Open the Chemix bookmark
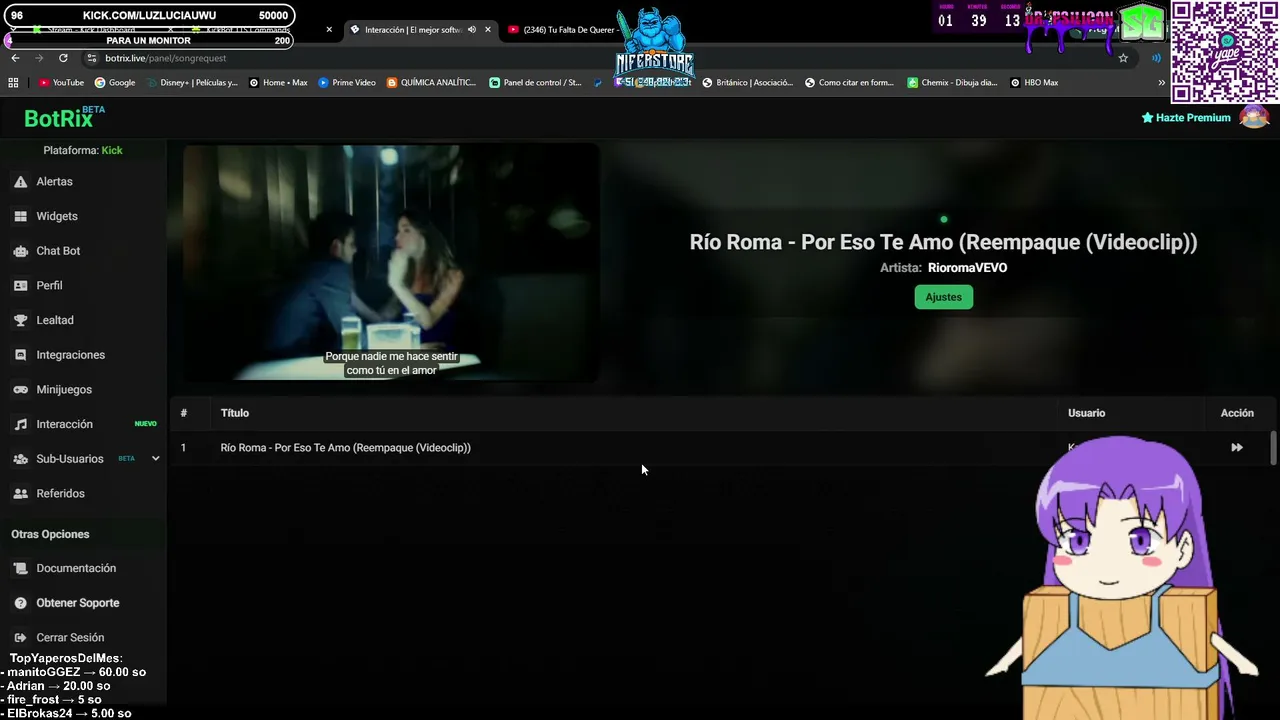The height and width of the screenshot is (720, 1280). pos(952,83)
